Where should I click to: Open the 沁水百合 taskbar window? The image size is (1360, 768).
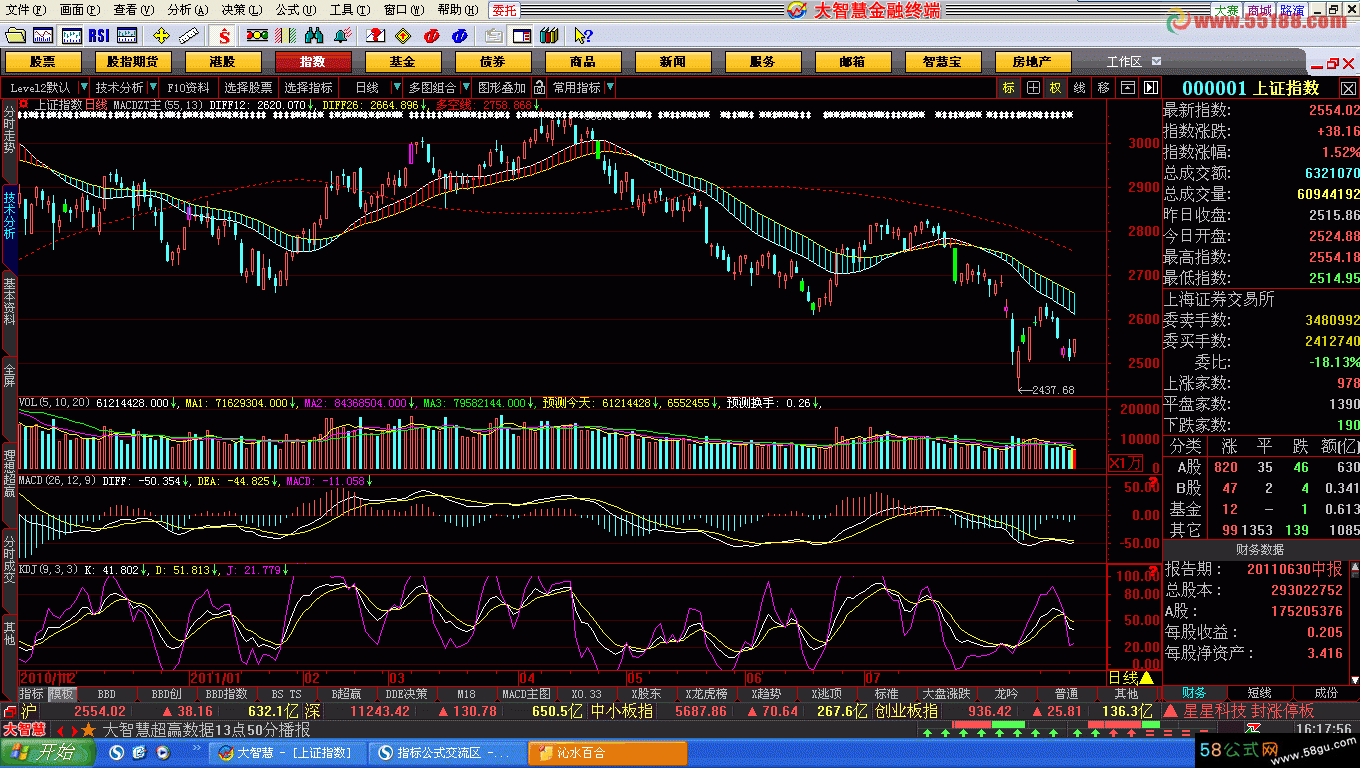point(607,753)
